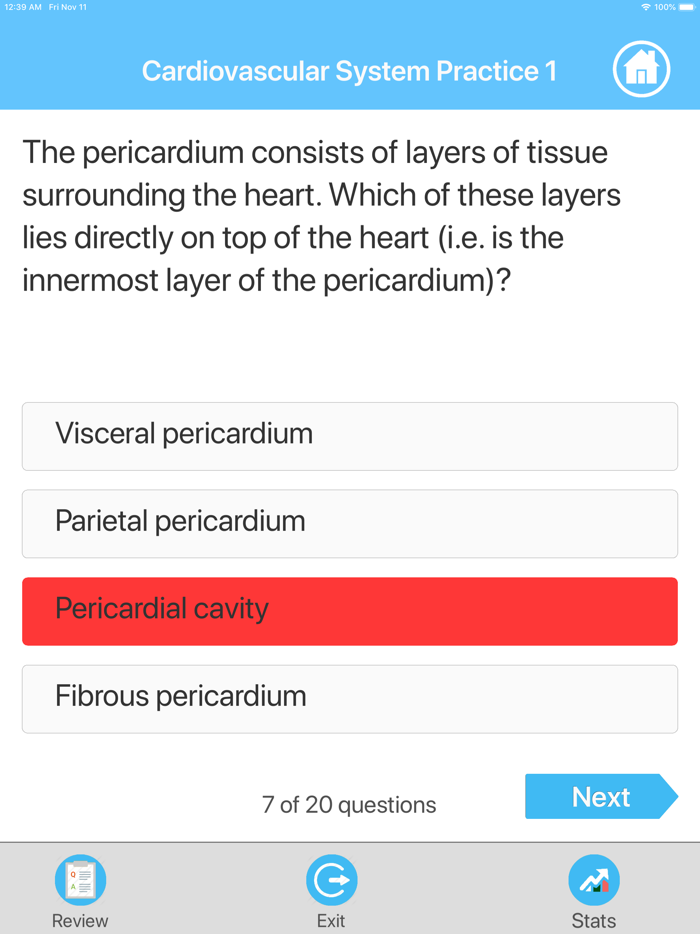Tap the Exit label in bottom bar
Viewport: 700px width, 934px height.
(332, 920)
